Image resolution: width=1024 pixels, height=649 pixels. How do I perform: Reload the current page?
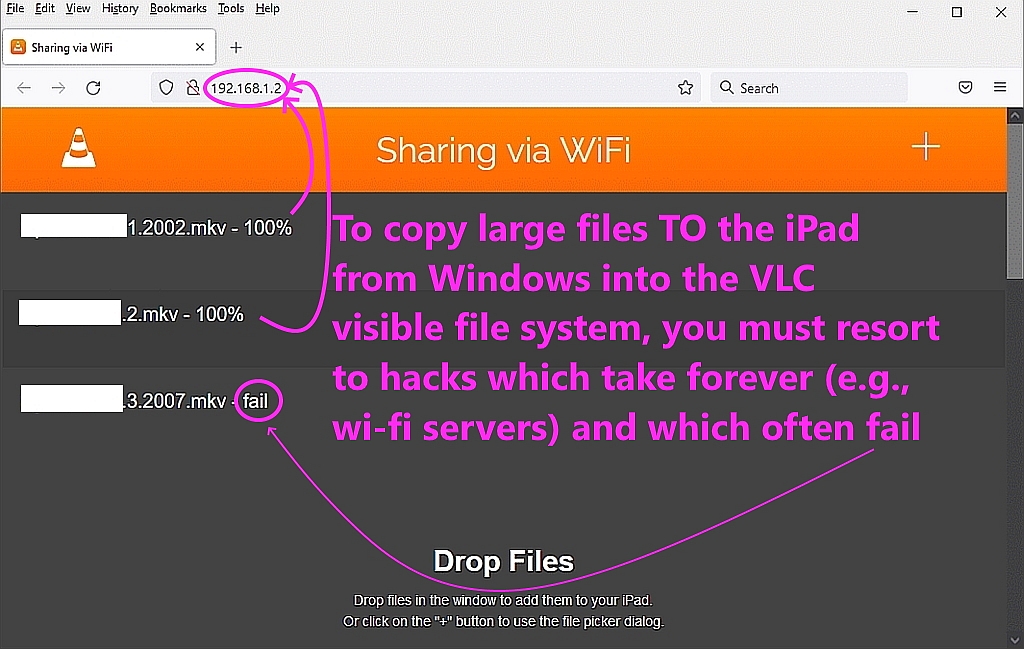click(x=93, y=87)
